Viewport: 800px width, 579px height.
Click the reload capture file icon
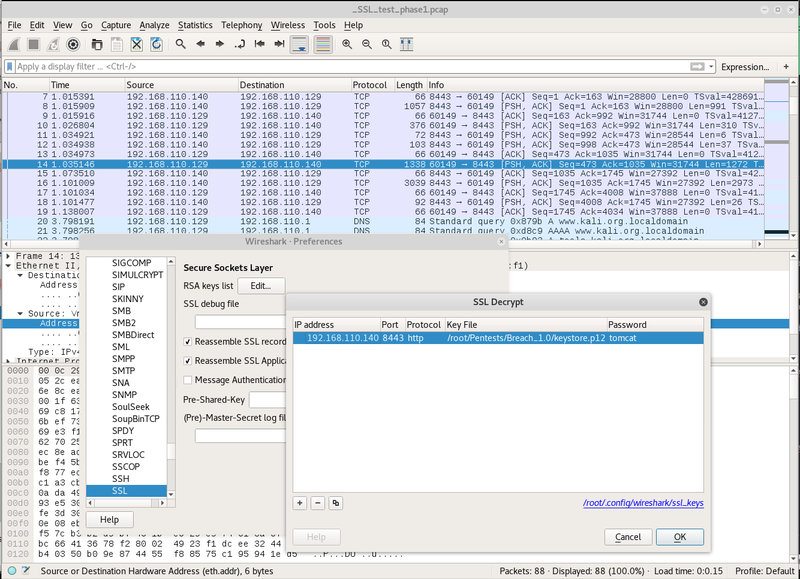tap(156, 45)
